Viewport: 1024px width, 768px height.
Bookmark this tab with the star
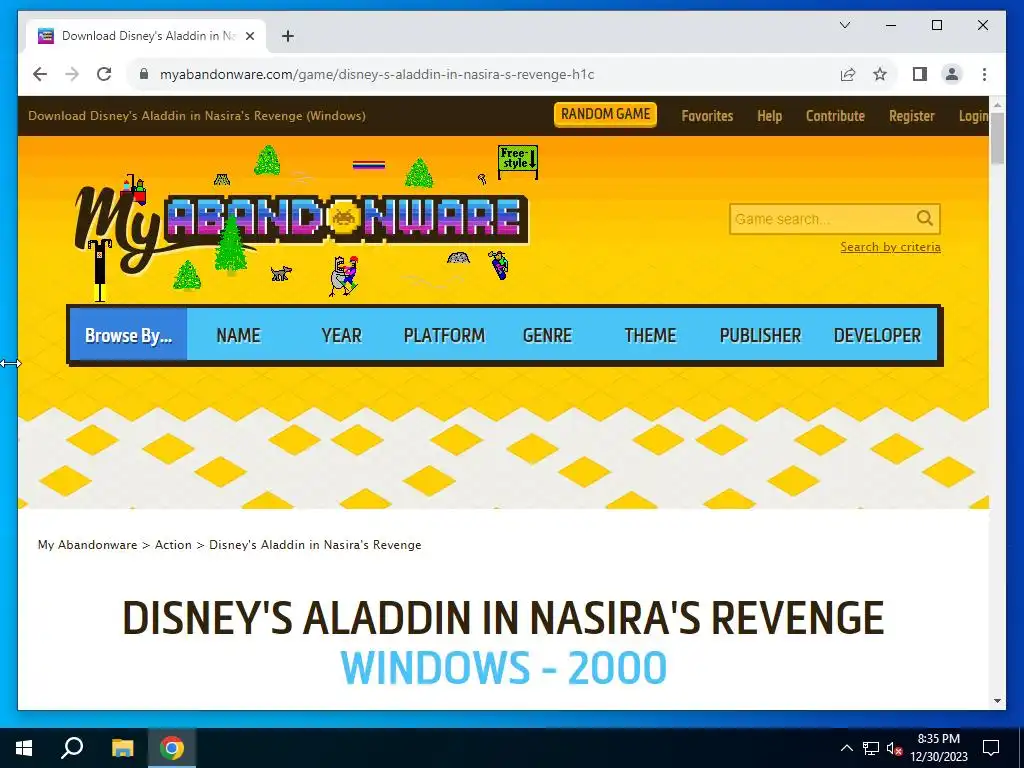tap(880, 74)
